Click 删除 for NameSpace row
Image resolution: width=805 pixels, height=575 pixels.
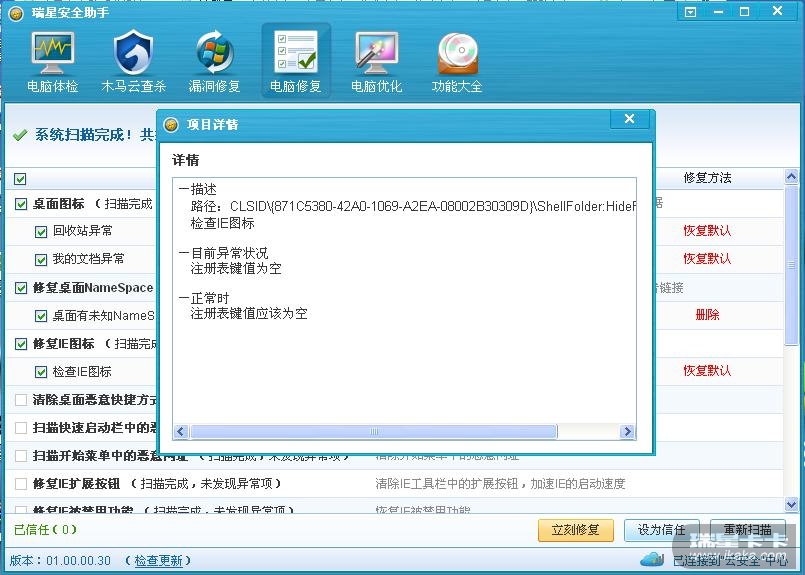[x=707, y=315]
